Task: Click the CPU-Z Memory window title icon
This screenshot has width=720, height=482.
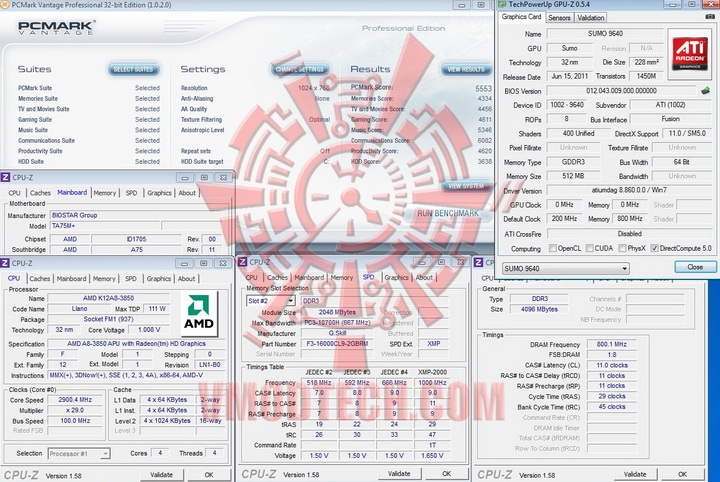Action: tap(478, 262)
